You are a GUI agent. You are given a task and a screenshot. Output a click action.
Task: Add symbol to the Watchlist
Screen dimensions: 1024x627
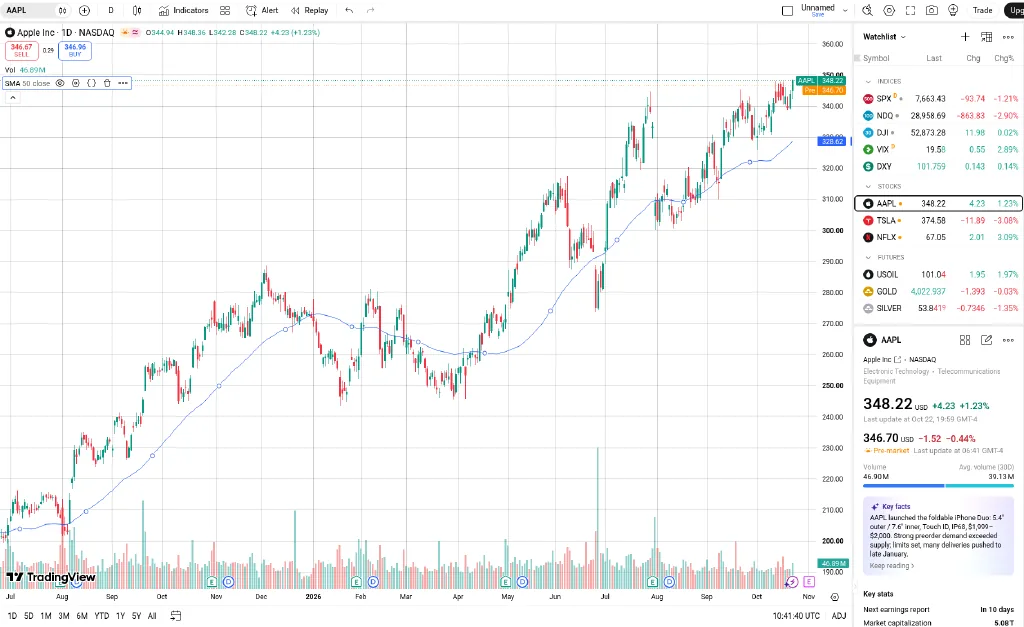pyautogui.click(x=965, y=37)
